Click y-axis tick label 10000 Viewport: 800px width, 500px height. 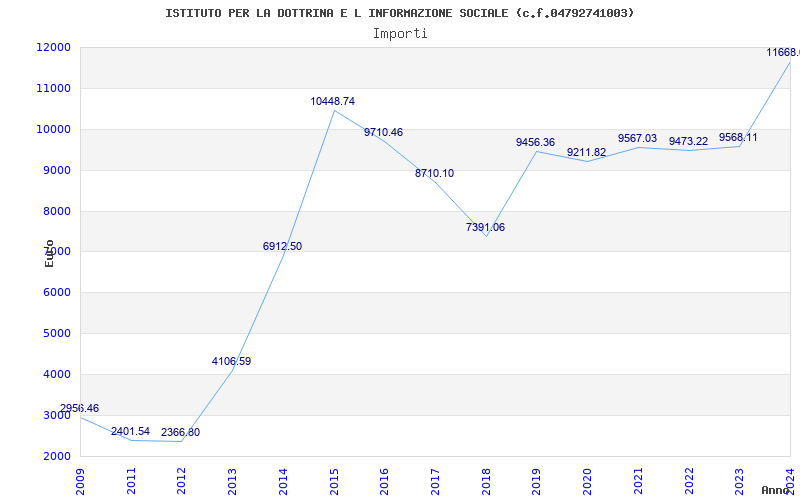point(53,130)
